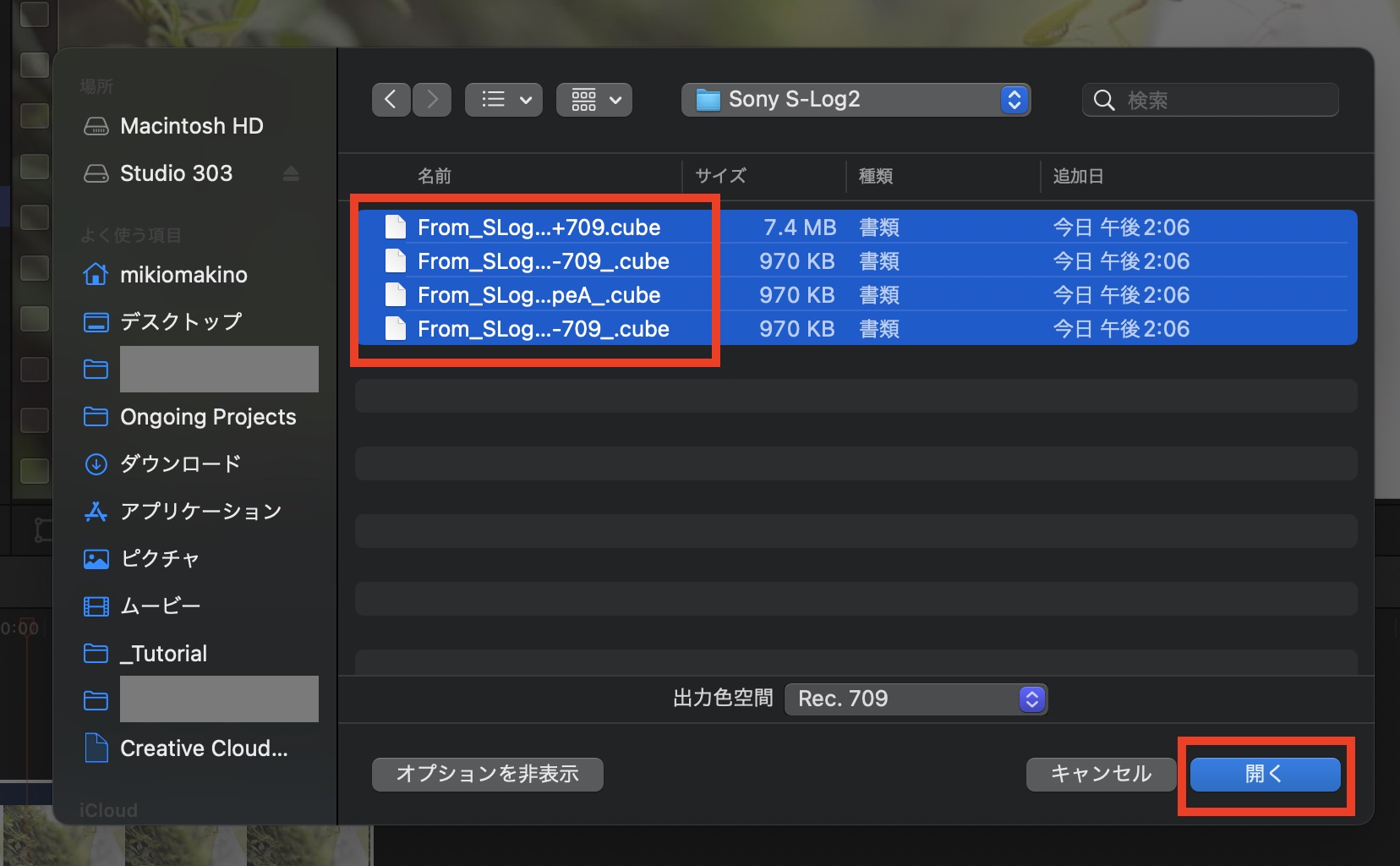Image resolution: width=1400 pixels, height=866 pixels.
Task: Click the iCloud sidebar section heading
Action: coord(108,810)
